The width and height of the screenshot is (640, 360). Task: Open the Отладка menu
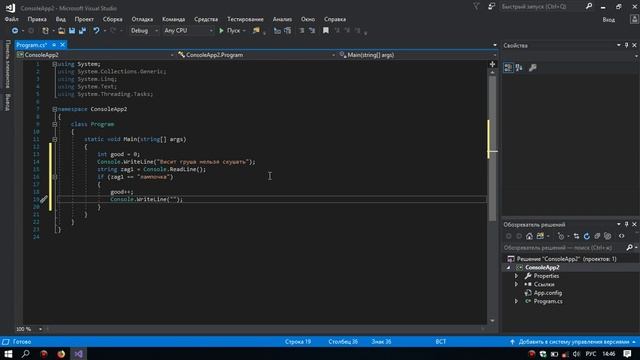pyautogui.click(x=142, y=19)
